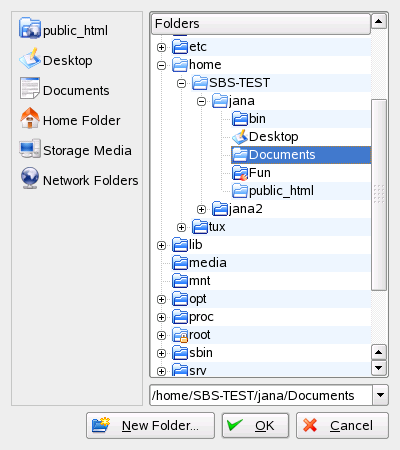Click the etc folder icon in tree
The image size is (400, 450).
click(180, 47)
